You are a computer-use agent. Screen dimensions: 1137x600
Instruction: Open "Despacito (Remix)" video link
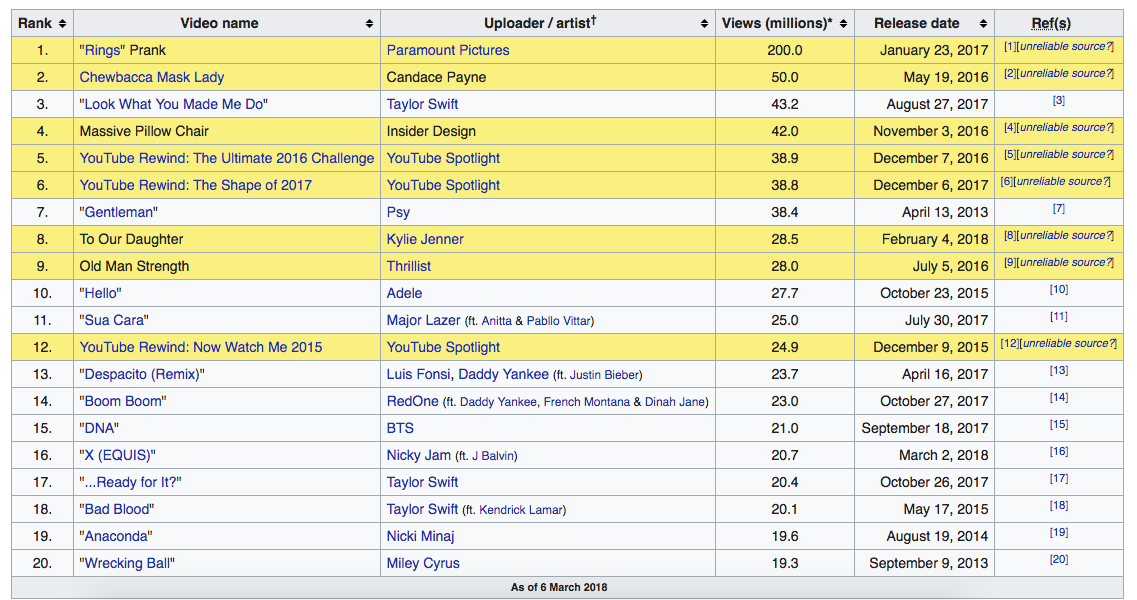[x=142, y=374]
